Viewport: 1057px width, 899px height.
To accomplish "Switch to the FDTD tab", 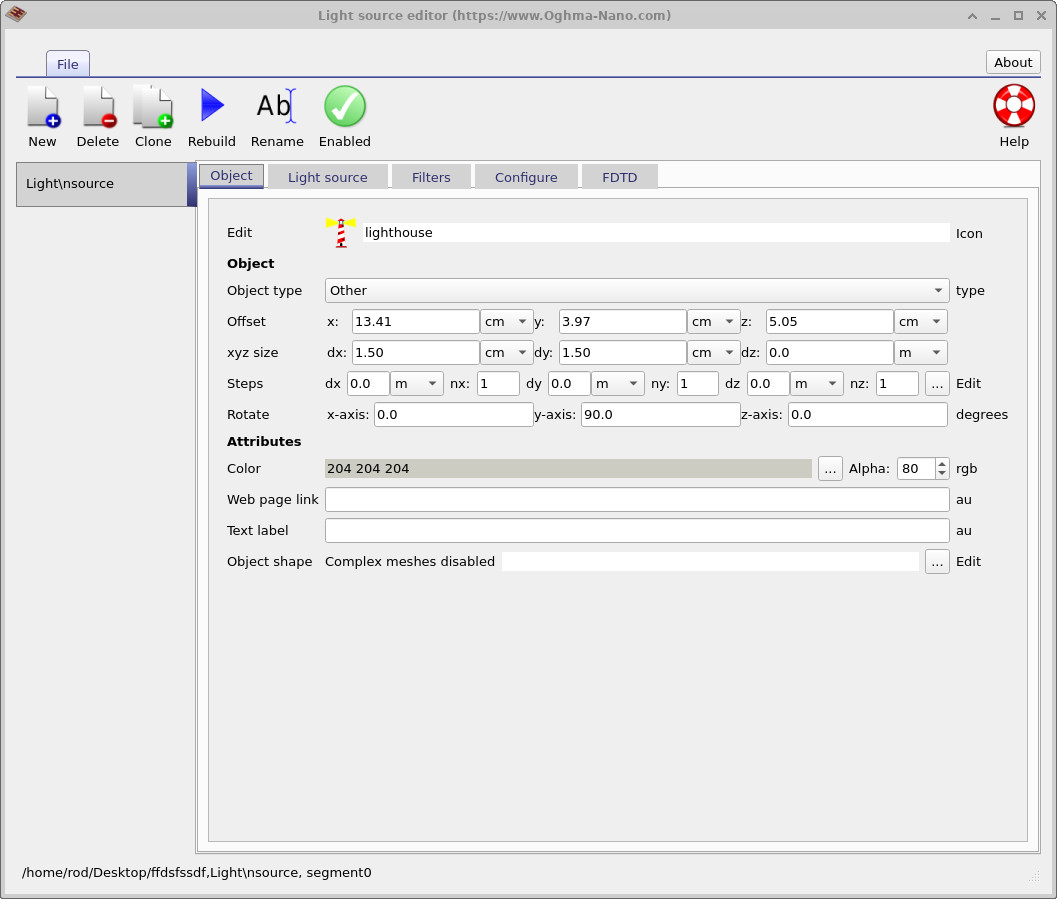I will (620, 177).
